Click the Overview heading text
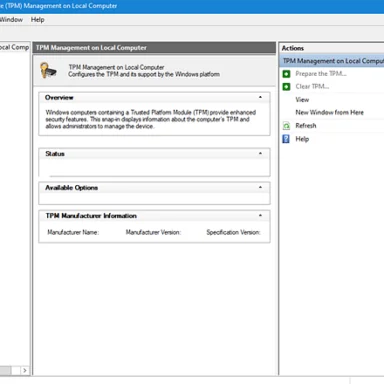 tap(59, 98)
